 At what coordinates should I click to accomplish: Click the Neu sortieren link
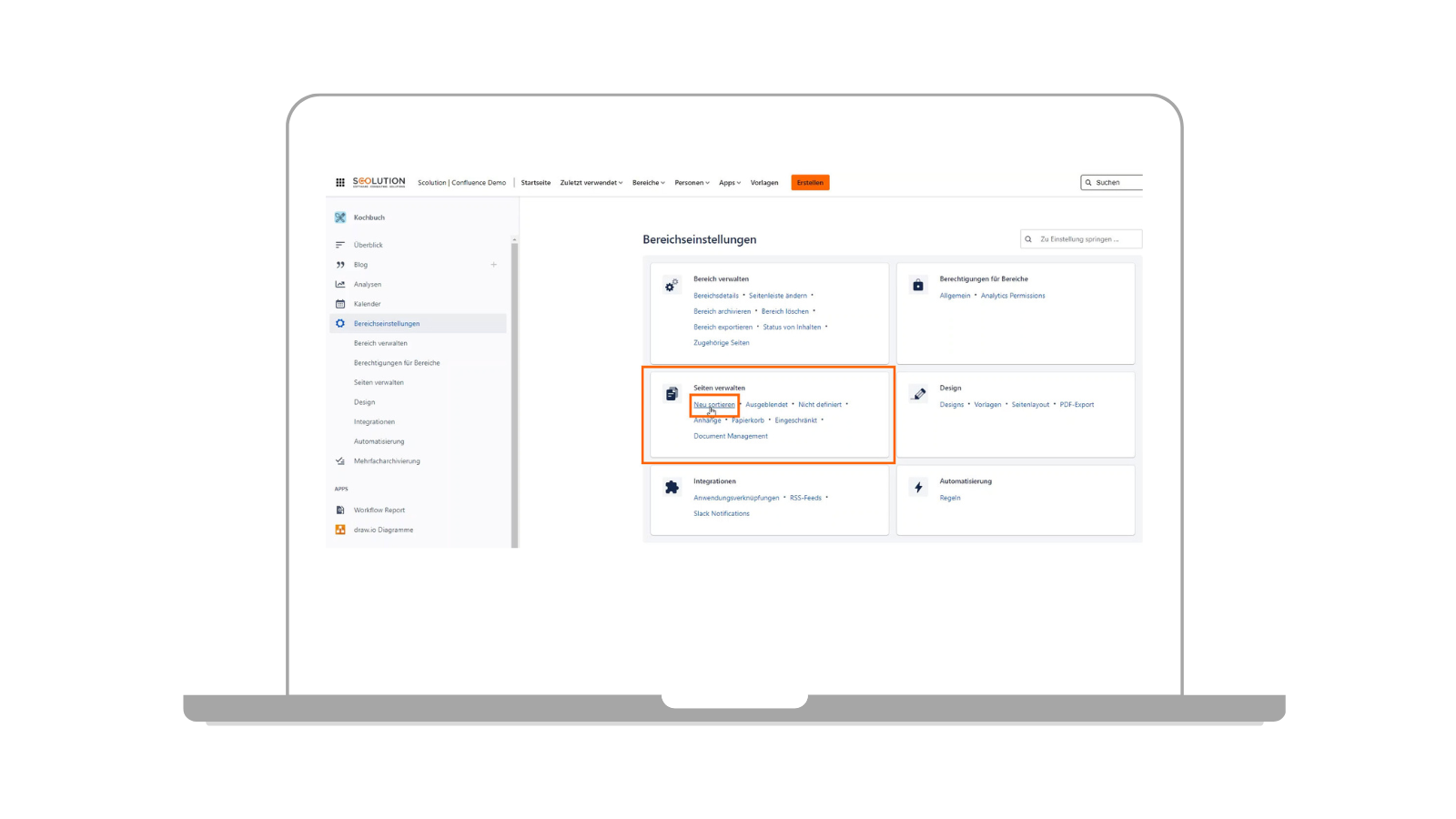[x=713, y=405]
